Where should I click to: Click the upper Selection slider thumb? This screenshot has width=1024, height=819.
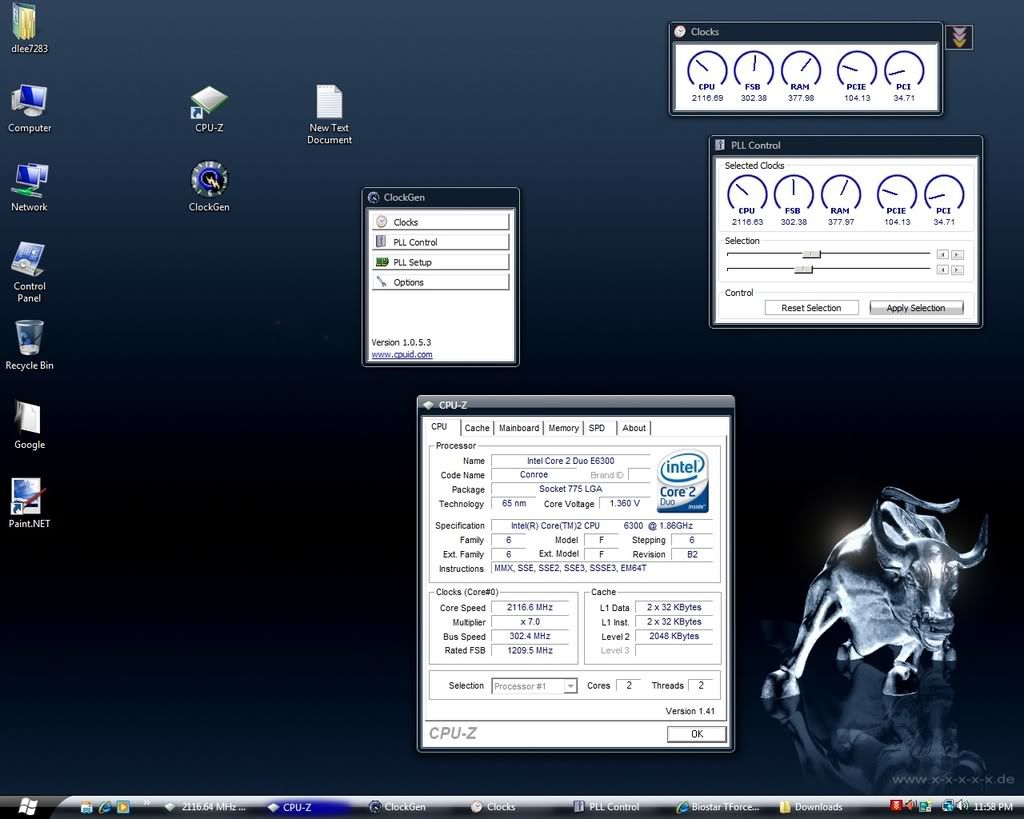coord(811,253)
